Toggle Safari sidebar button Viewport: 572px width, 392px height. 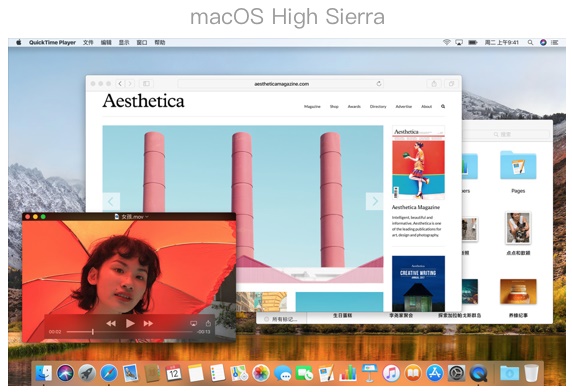pos(146,84)
